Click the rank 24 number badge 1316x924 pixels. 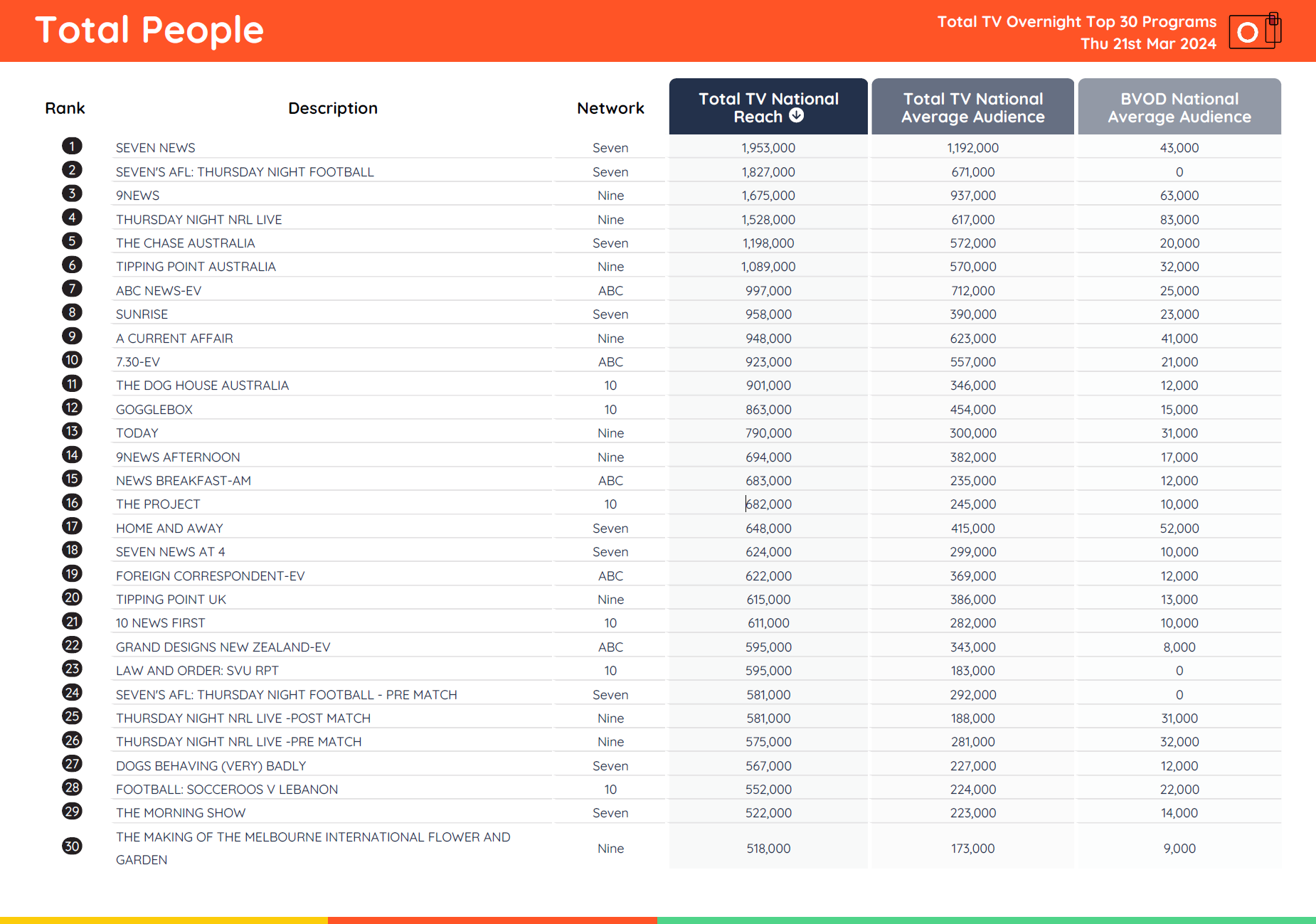[x=72, y=693]
